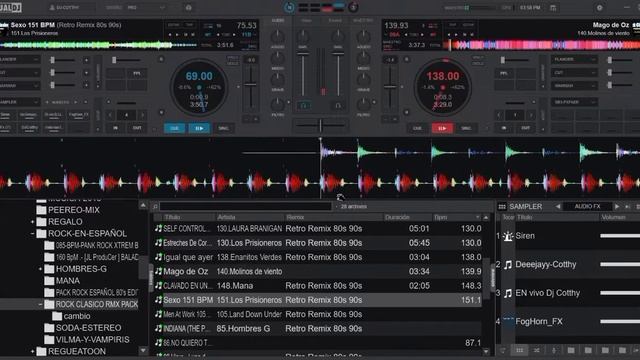
Task: Adjust right deck pitch fader
Action: [390, 87]
